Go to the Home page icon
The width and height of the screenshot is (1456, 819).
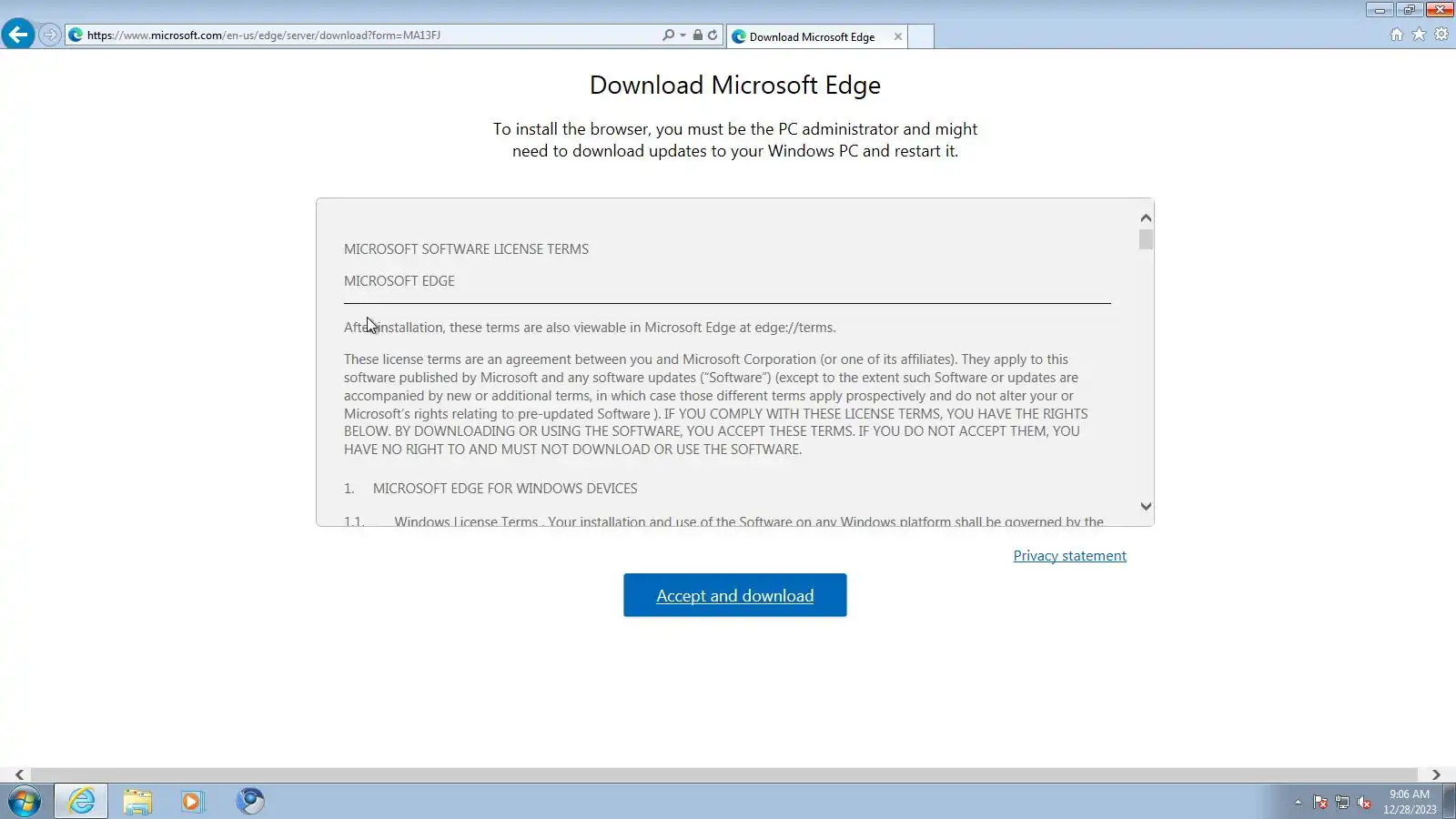click(1397, 35)
